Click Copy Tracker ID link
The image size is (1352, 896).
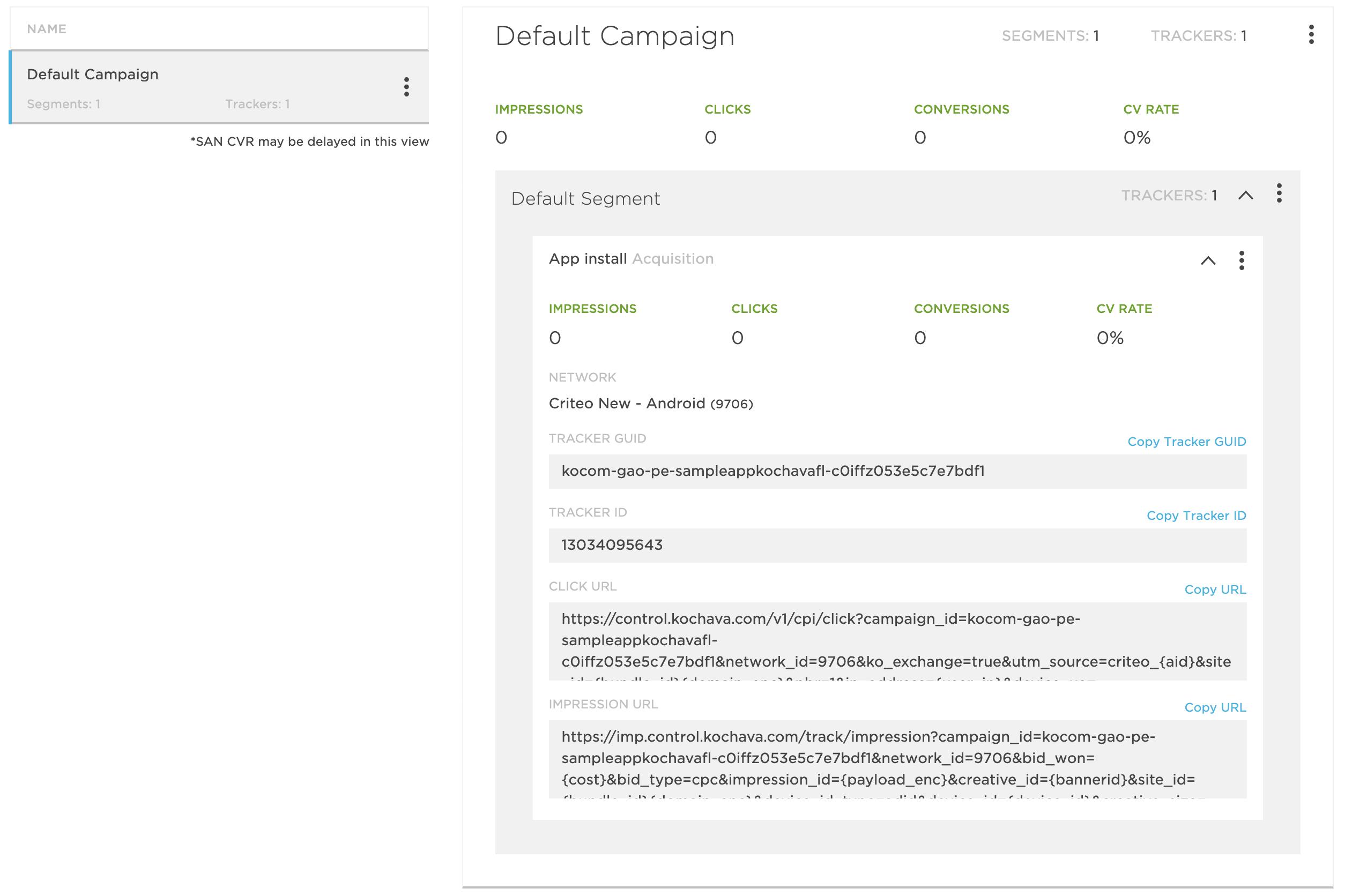[1196, 516]
